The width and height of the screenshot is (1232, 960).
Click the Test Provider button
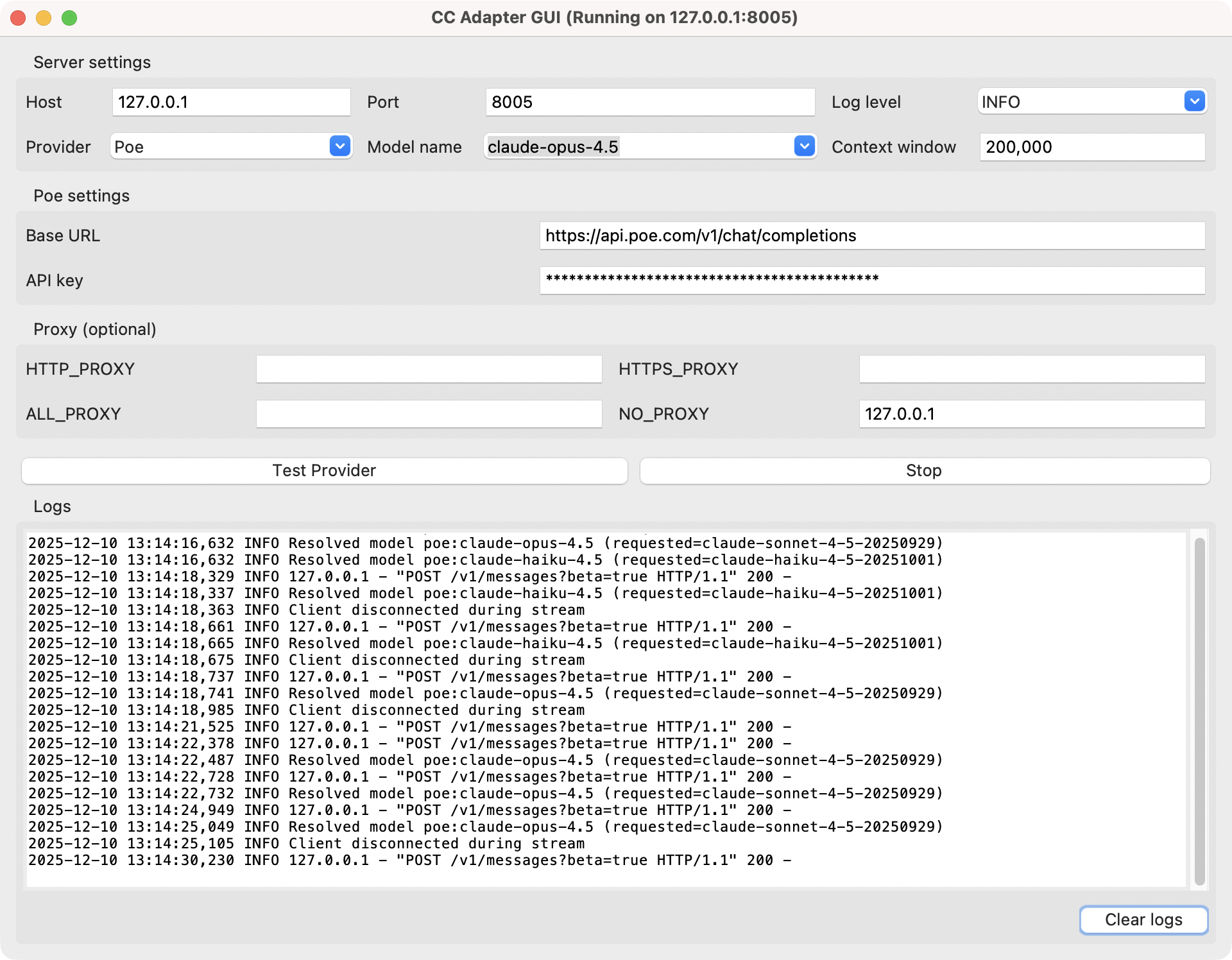[x=324, y=470]
